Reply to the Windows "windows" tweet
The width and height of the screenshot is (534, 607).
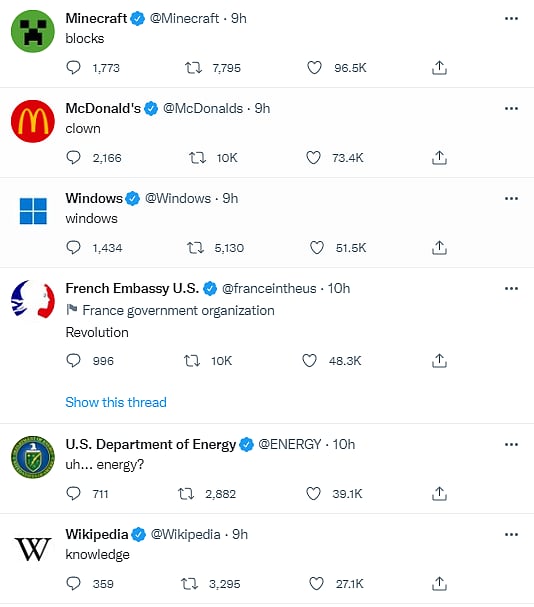coord(73,248)
